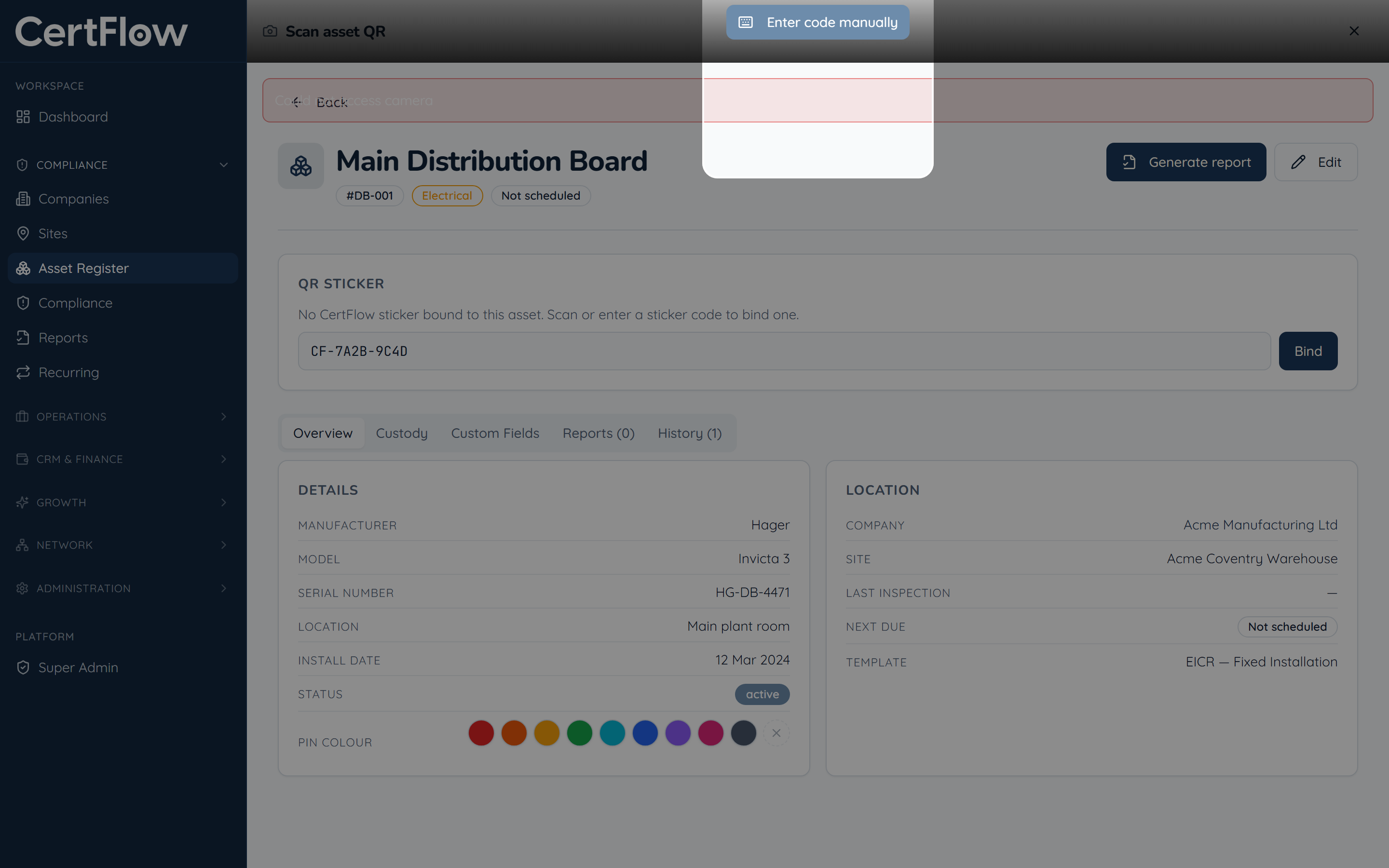The image size is (1389, 868).
Task: Open the Custody tab
Action: coord(402,434)
